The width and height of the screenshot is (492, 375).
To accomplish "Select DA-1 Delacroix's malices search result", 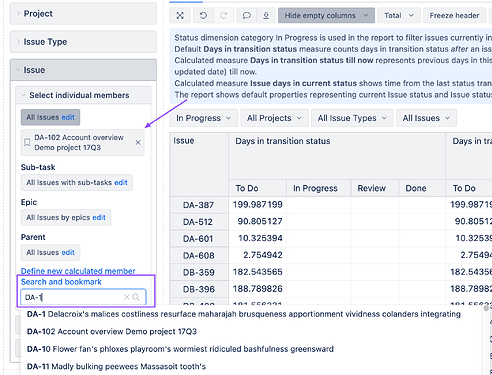I will pyautogui.click(x=244, y=314).
